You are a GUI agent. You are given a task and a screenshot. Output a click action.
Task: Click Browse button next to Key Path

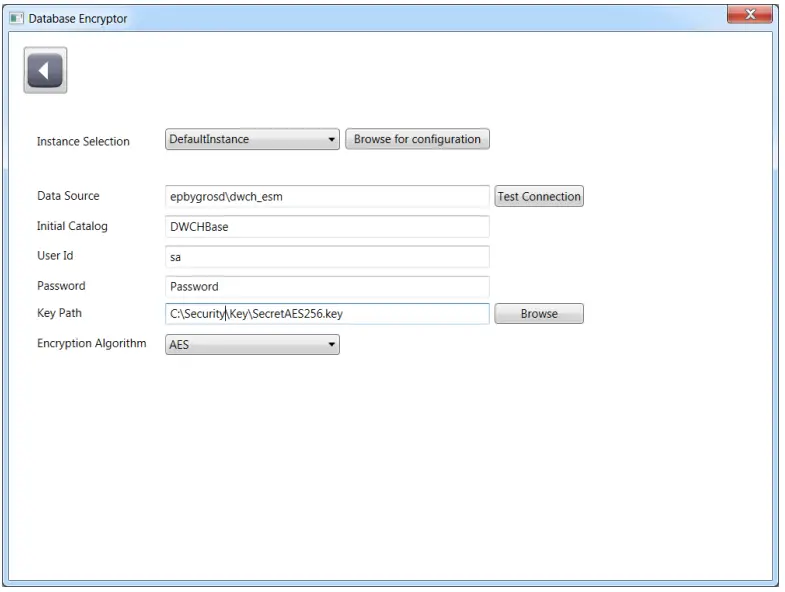[x=539, y=314]
